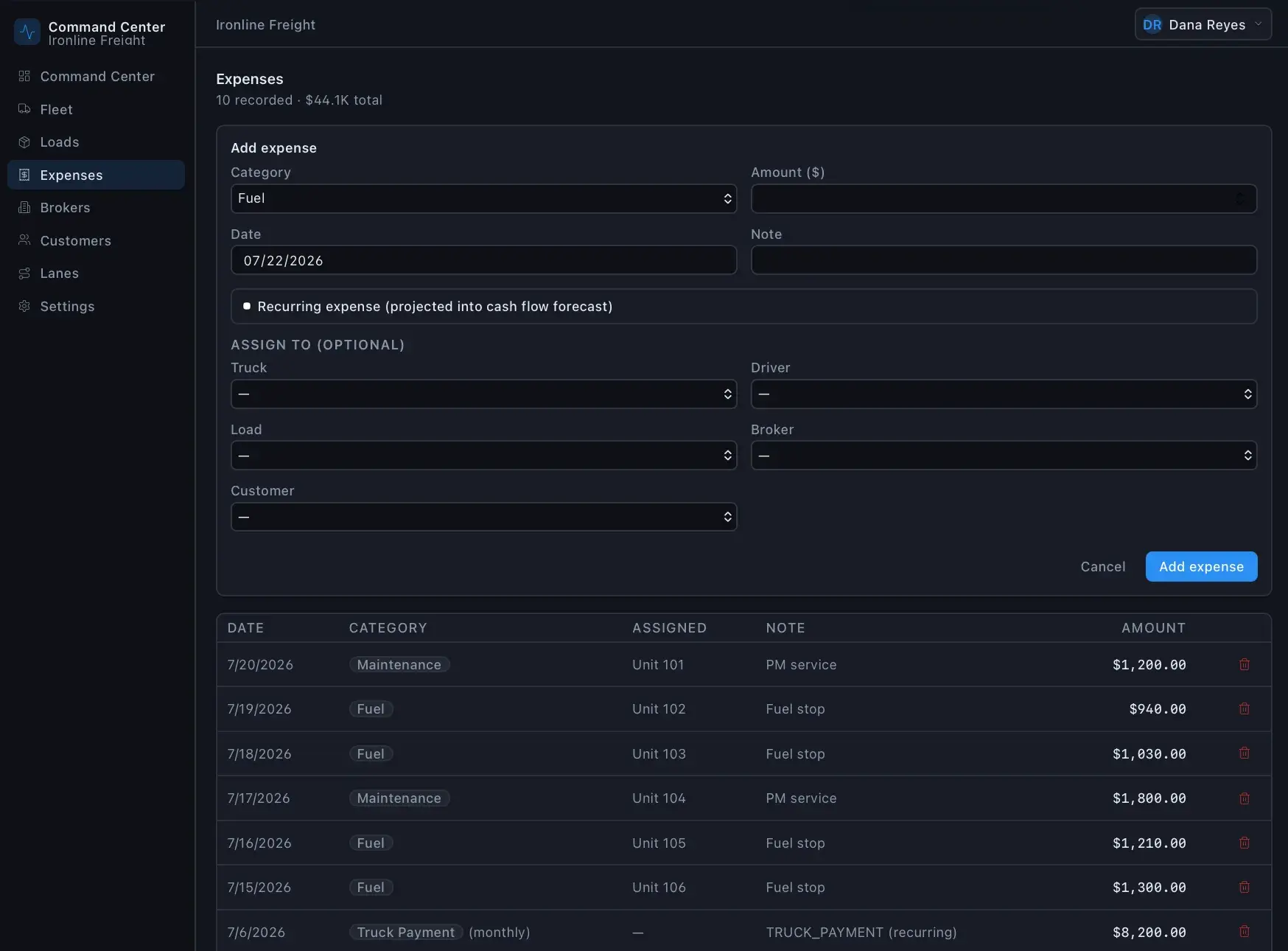Click the Date field showing 07/22/2026
The height and width of the screenshot is (951, 1288).
pos(483,260)
